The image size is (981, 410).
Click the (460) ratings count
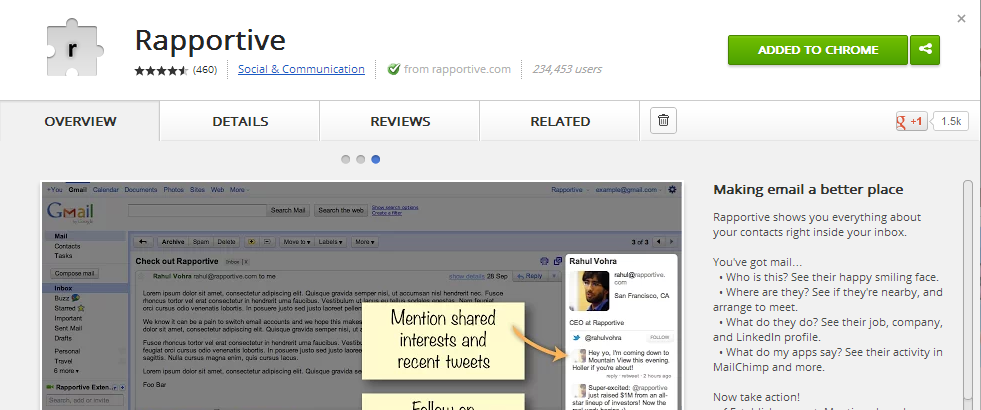[x=205, y=70]
